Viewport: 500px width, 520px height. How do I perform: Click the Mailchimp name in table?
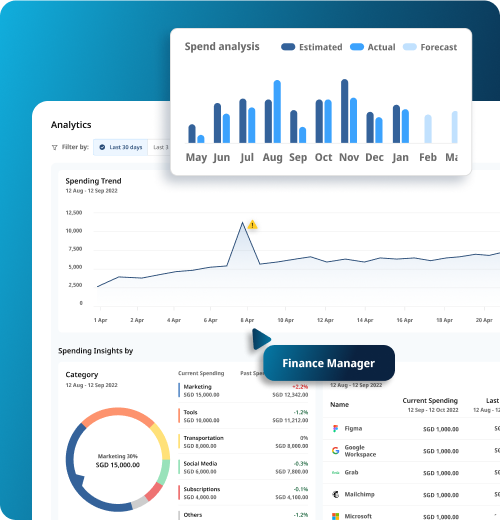359,494
